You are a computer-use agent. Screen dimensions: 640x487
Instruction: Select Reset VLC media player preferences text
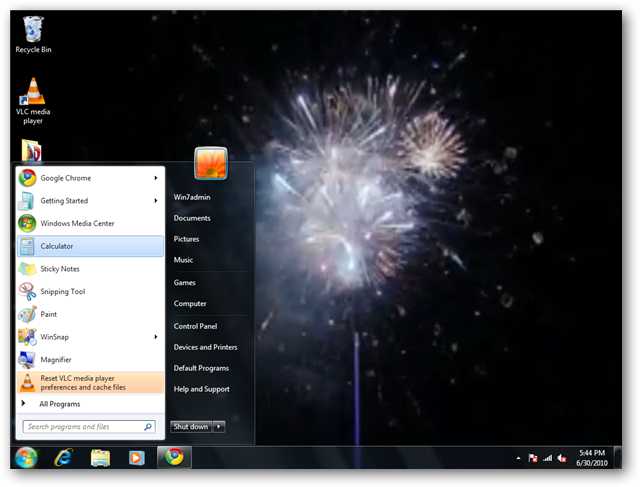83,383
